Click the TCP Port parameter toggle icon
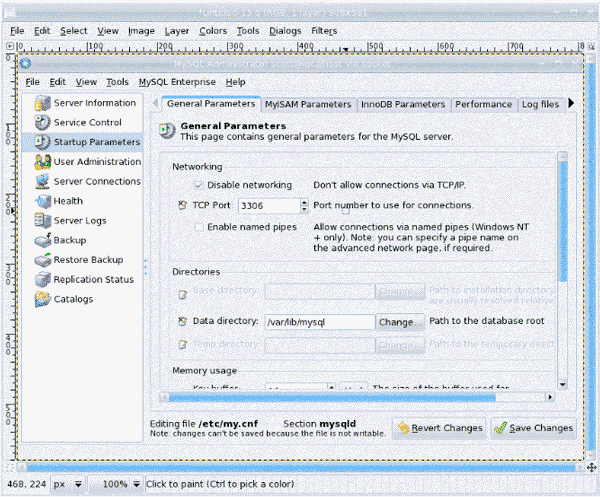This screenshot has height=497, width=600. tap(183, 205)
